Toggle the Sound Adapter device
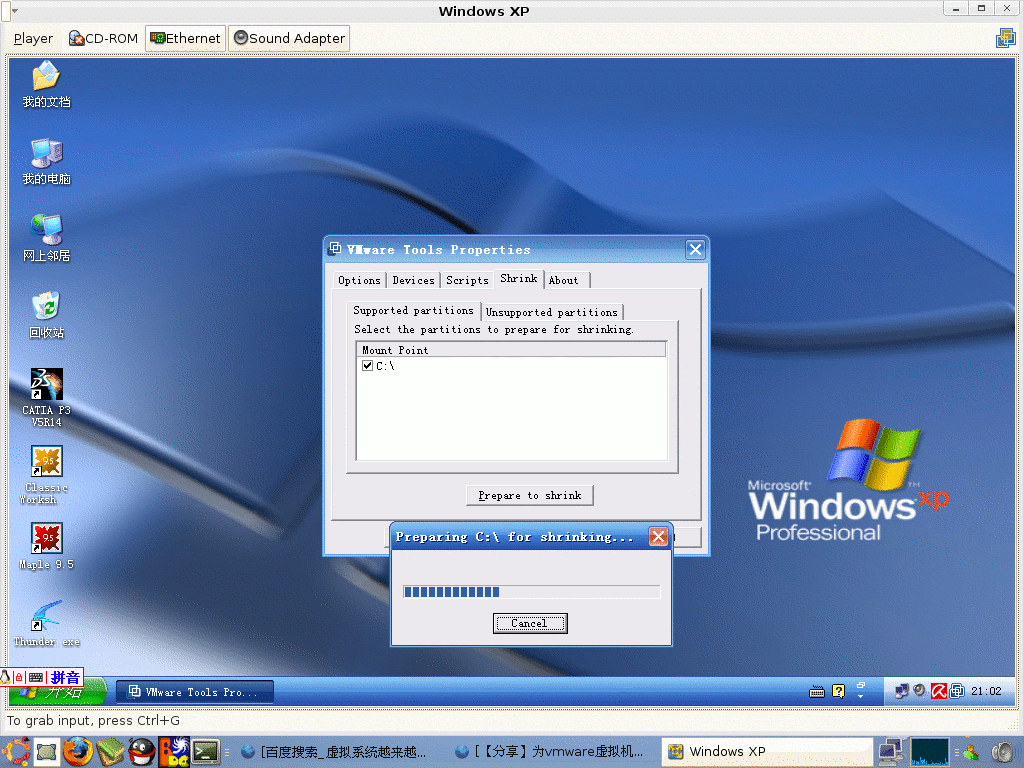This screenshot has width=1024, height=768. point(289,39)
